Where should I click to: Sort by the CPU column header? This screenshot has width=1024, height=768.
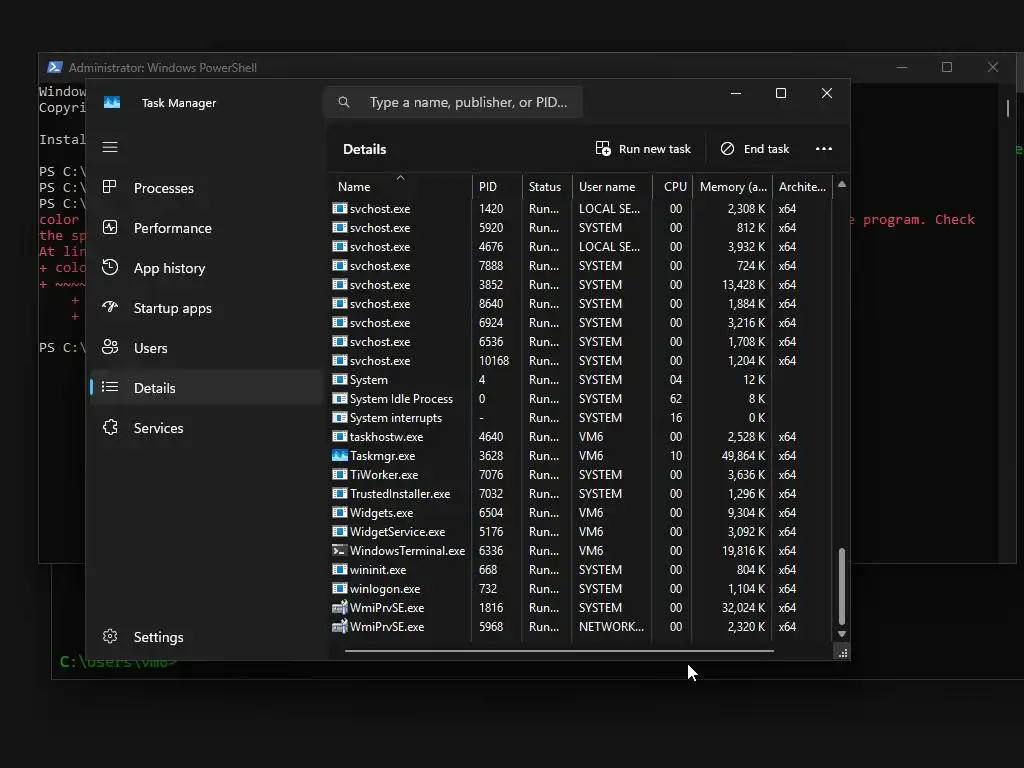pos(673,186)
